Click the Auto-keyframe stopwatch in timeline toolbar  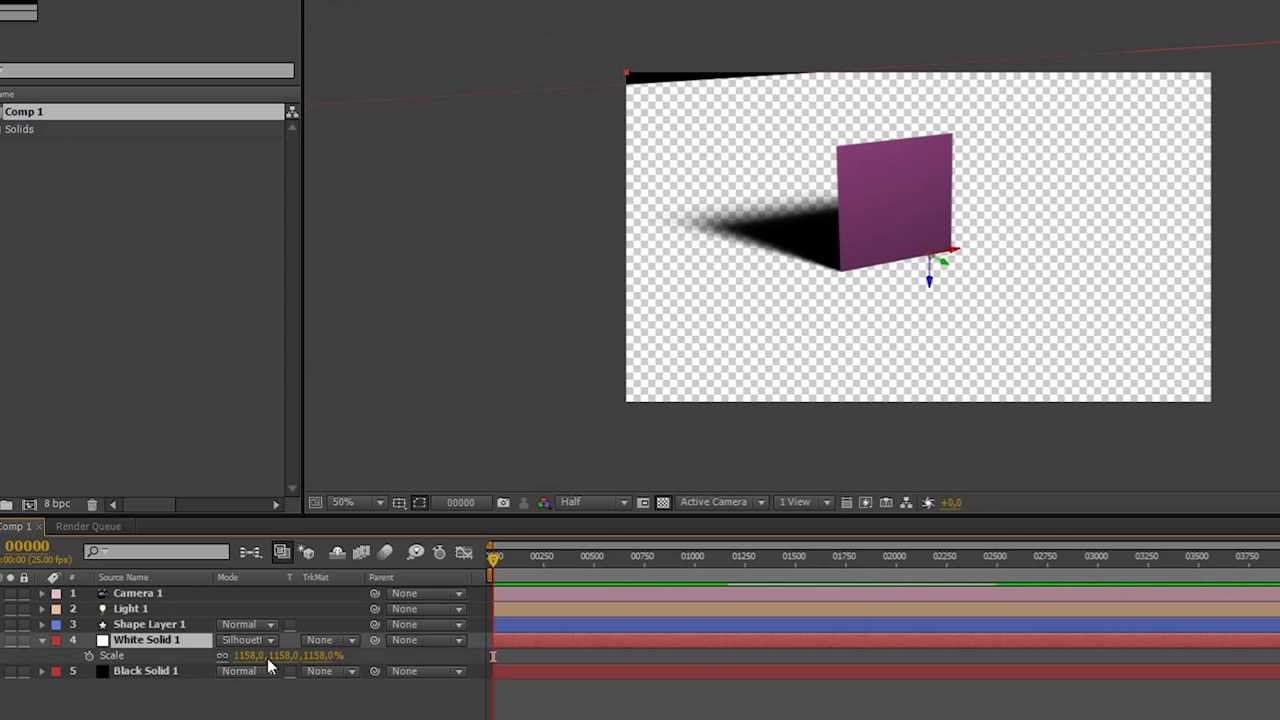[439, 552]
